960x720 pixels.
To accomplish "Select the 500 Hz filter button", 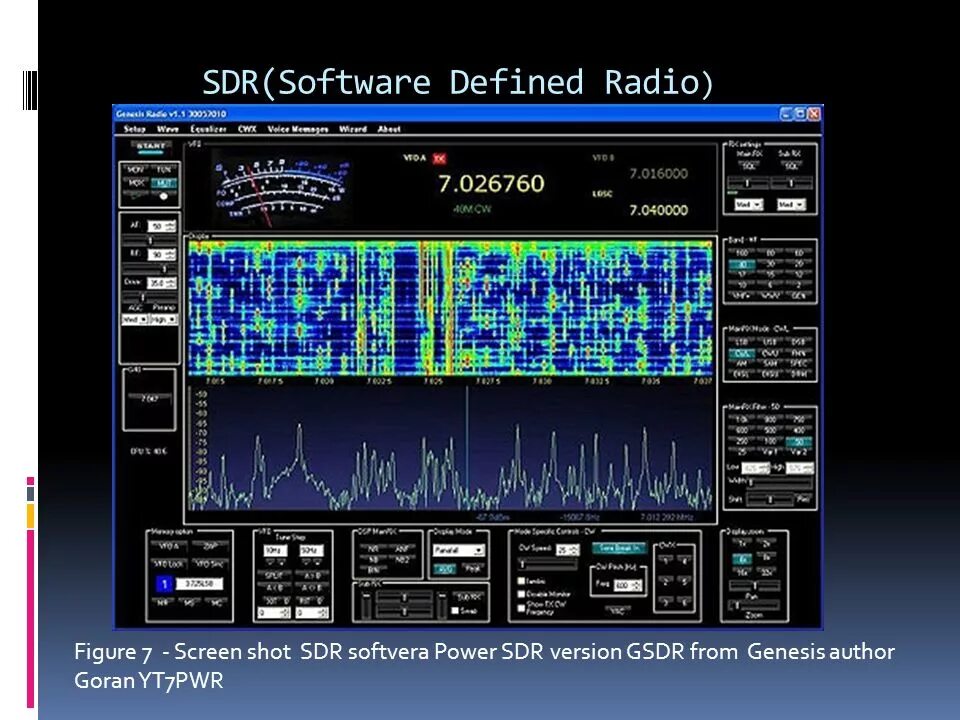I will click(771, 430).
